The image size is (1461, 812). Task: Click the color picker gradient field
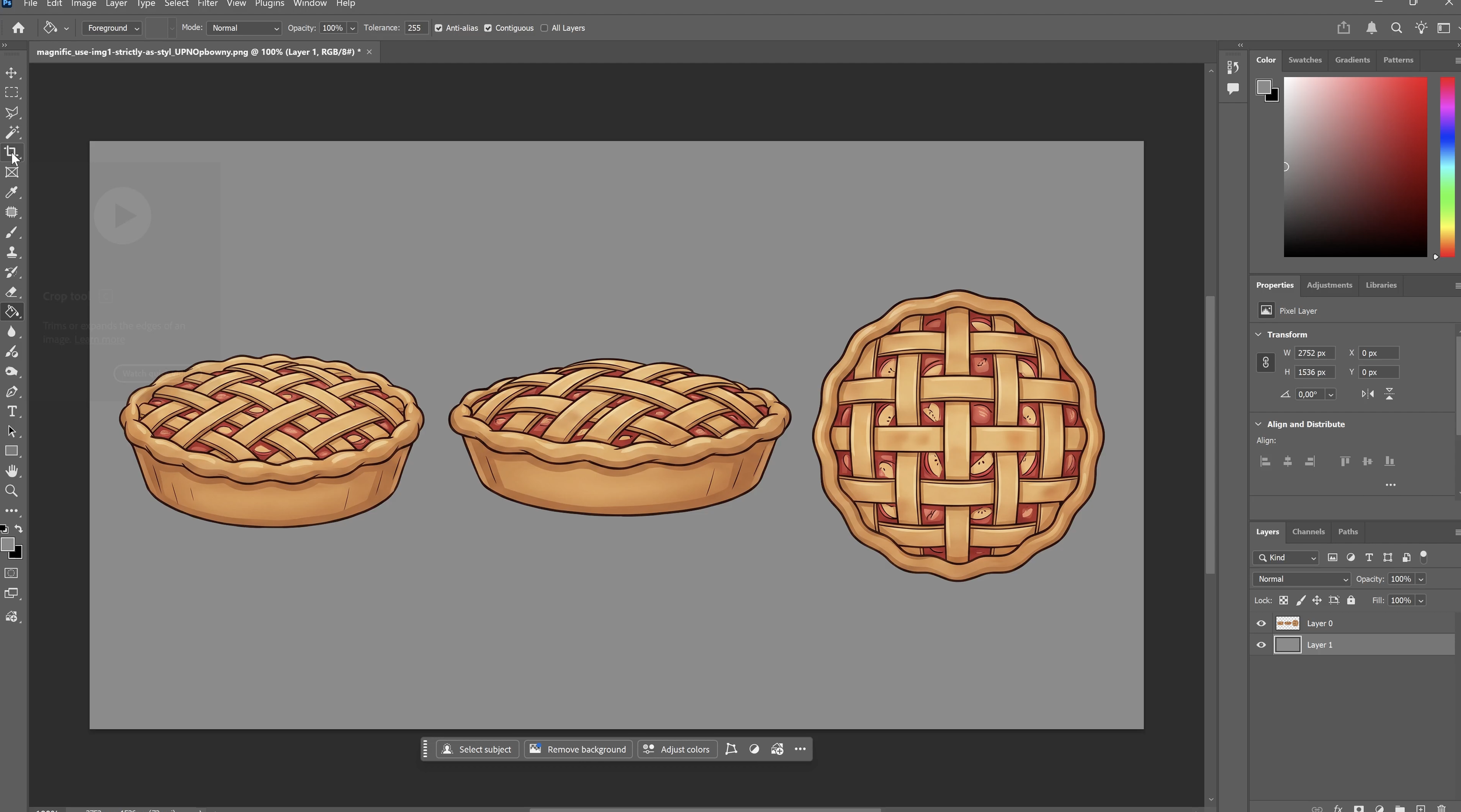1355,167
